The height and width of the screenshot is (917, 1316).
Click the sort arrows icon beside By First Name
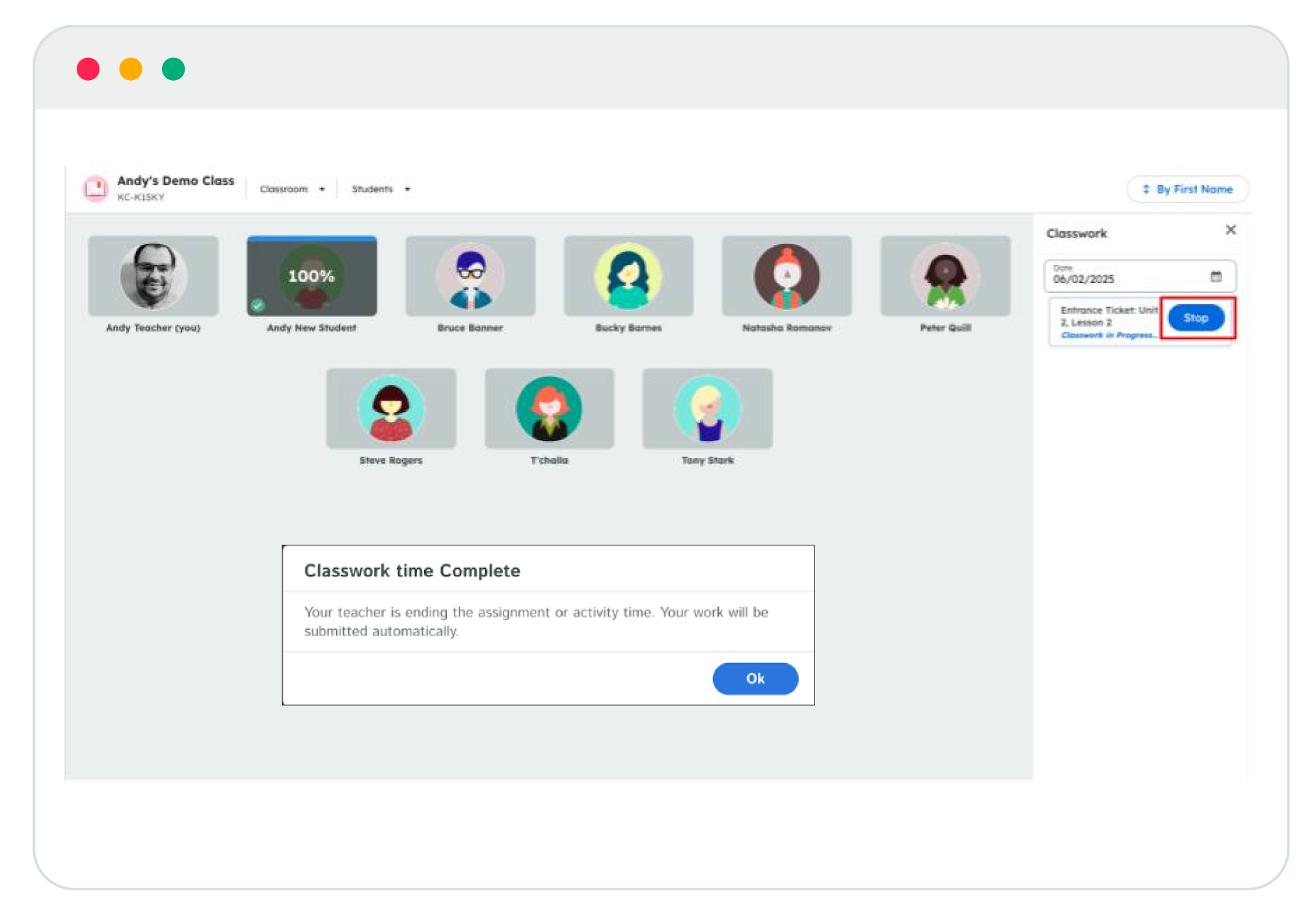(1146, 189)
